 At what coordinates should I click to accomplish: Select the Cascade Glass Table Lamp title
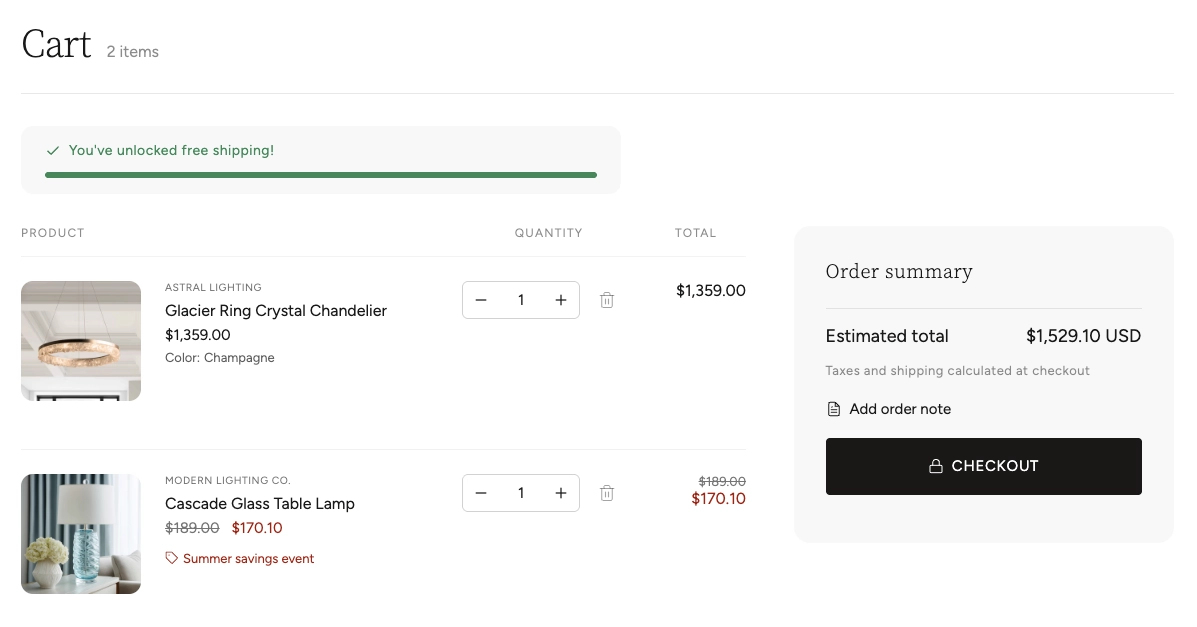(260, 504)
